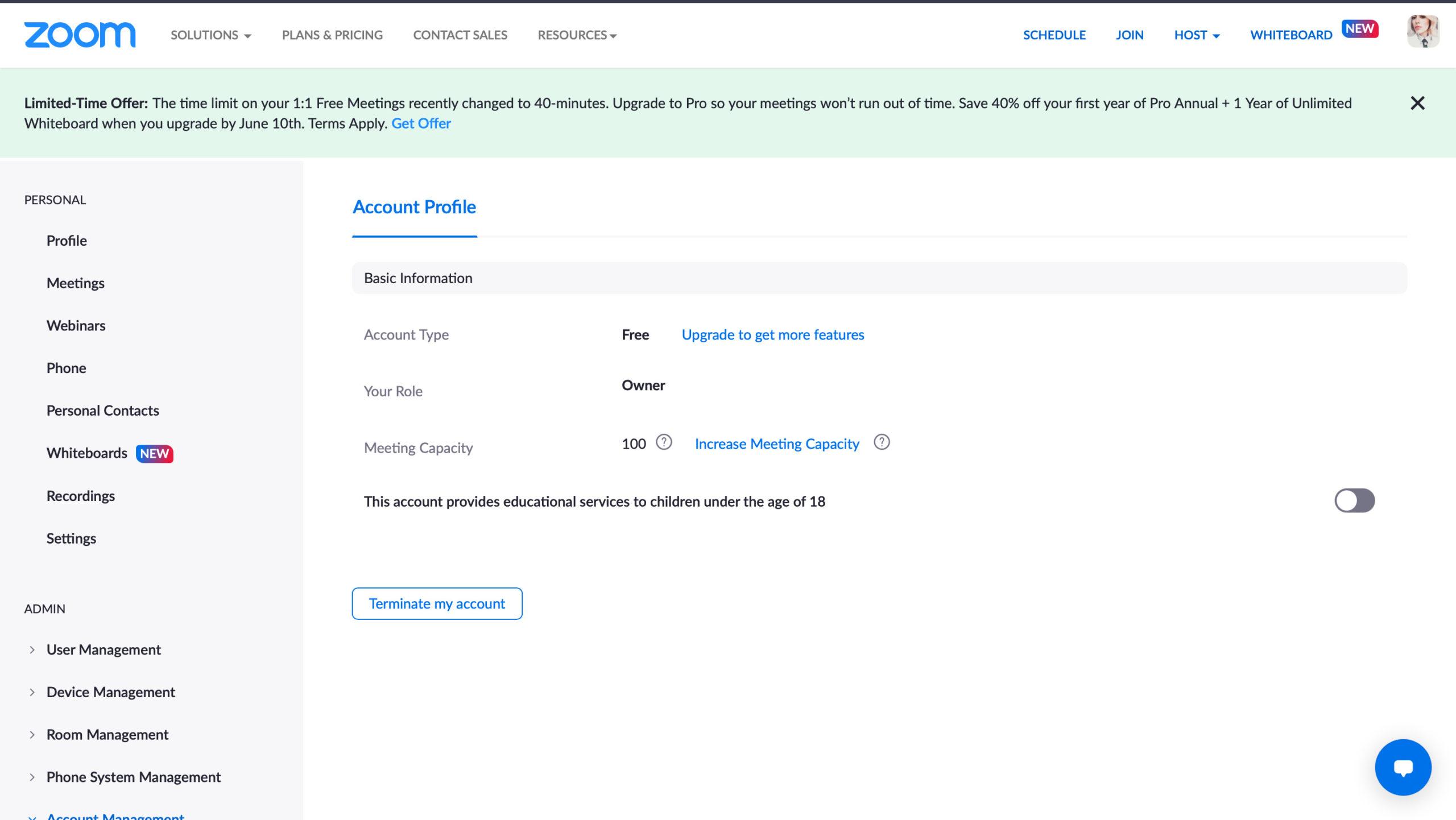This screenshot has width=1456, height=820.
Task: Select the Settings menu item
Action: pos(71,539)
